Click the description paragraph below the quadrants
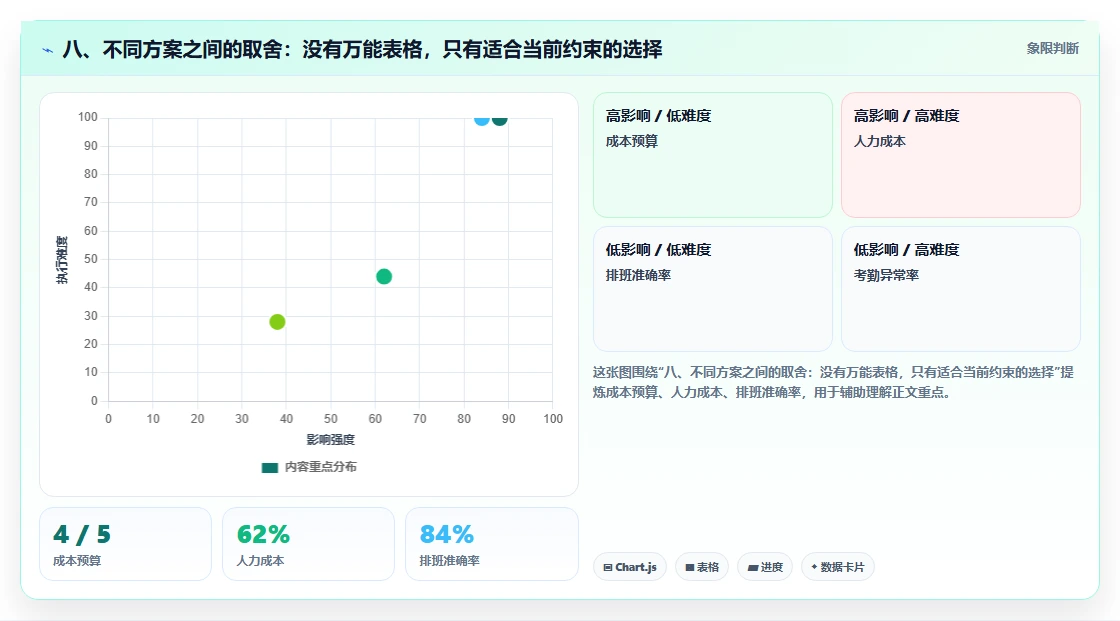This screenshot has width=1120, height=621. [x=833, y=382]
